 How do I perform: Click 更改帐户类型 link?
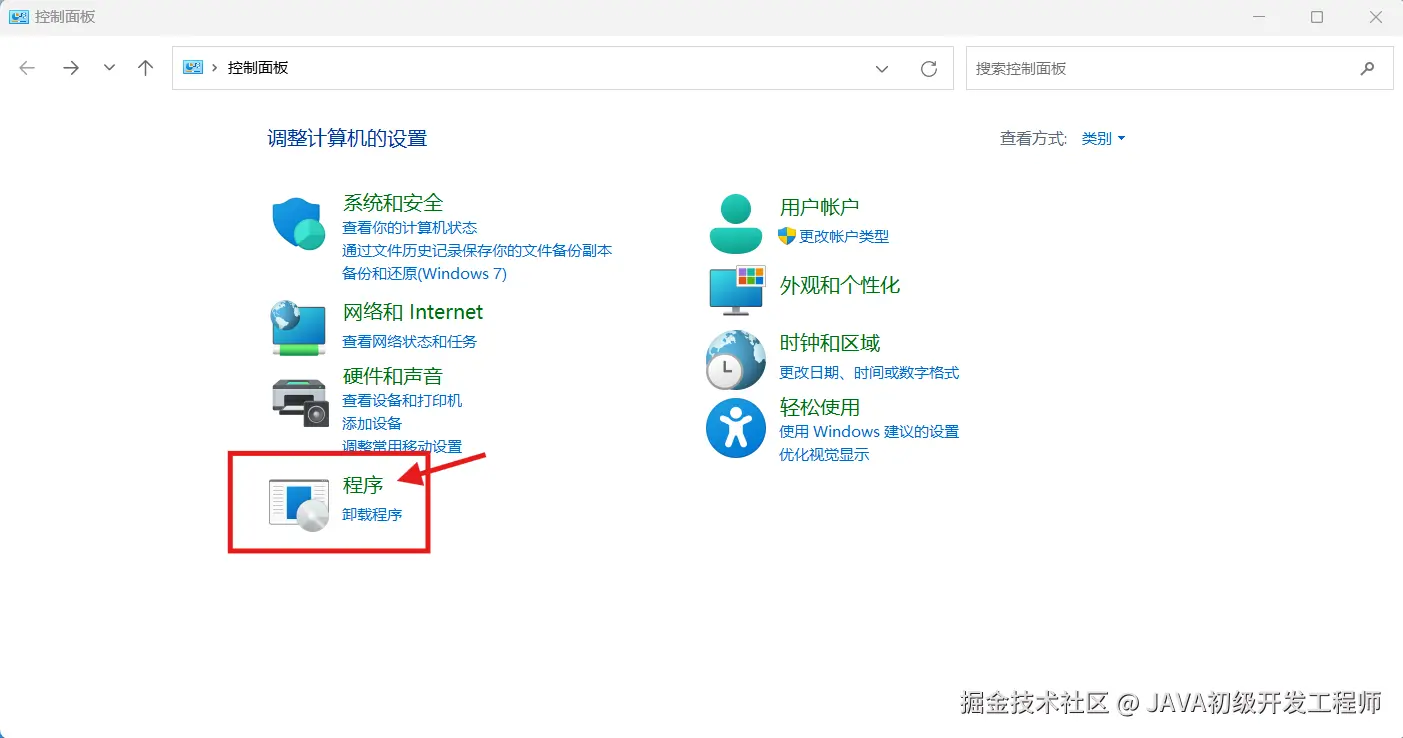[x=844, y=236]
